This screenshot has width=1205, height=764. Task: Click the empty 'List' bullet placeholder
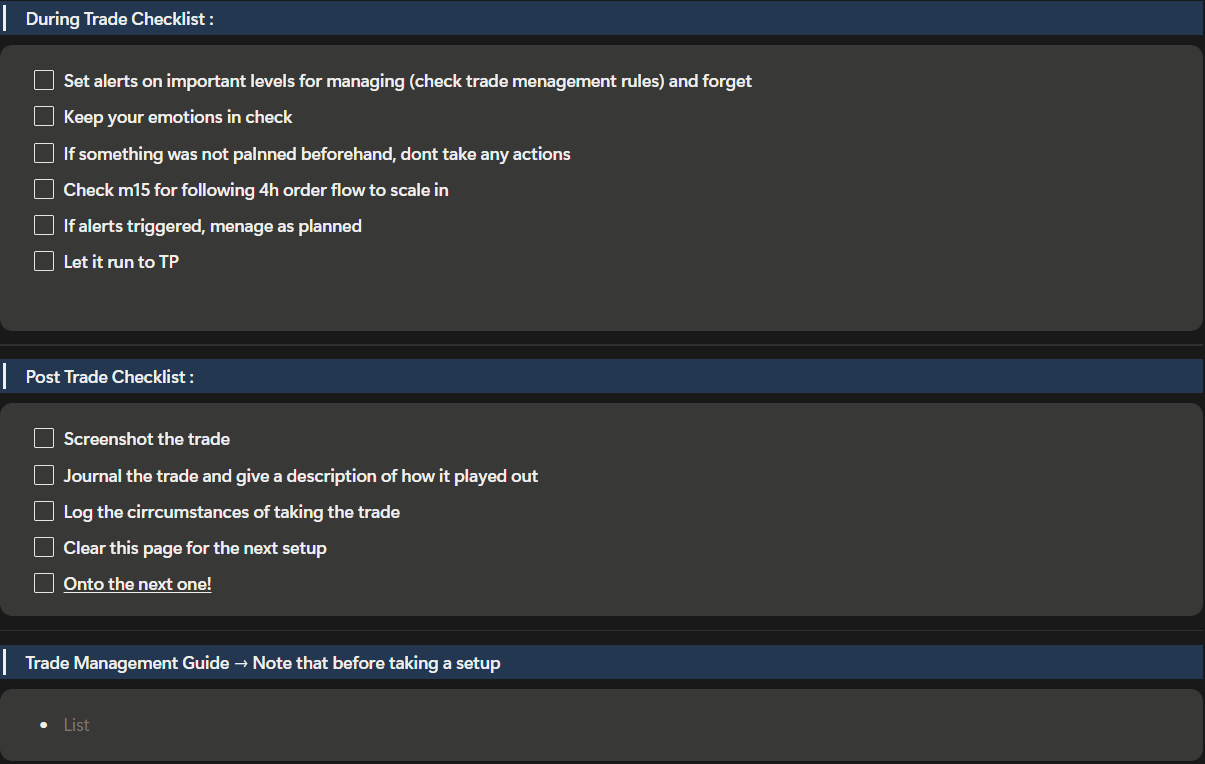pos(77,725)
